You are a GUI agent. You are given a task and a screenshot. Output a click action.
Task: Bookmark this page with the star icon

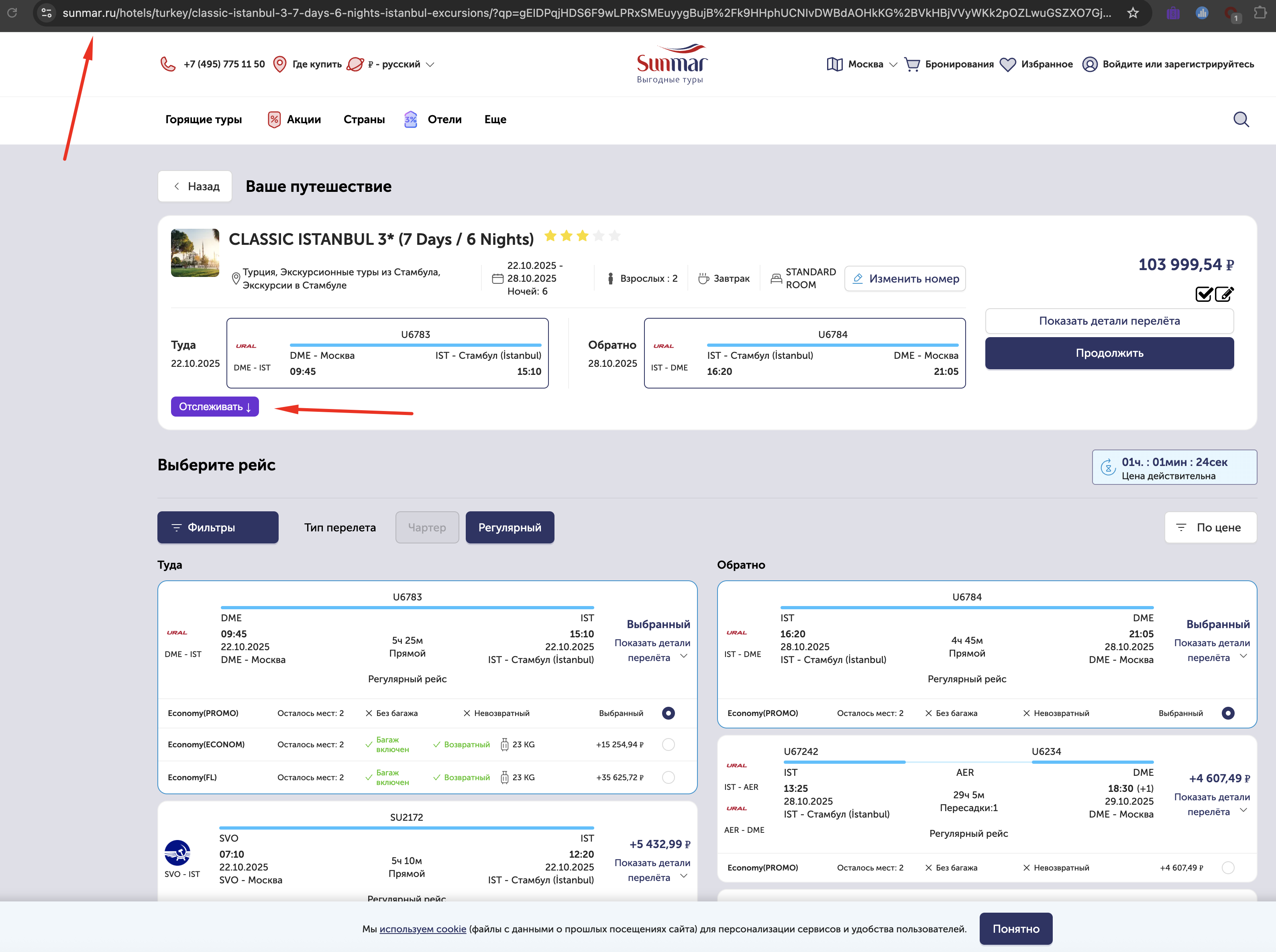click(1133, 13)
